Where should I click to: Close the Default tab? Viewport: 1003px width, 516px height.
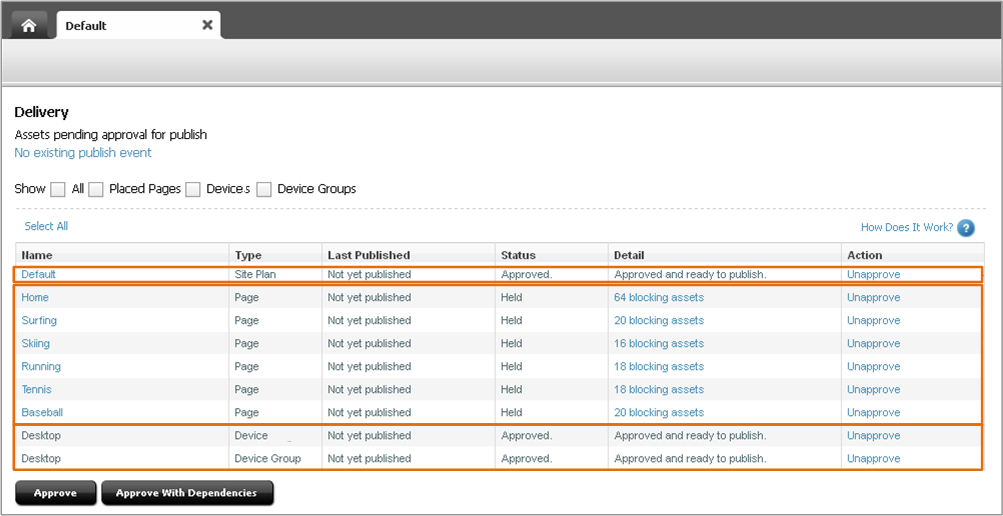tap(207, 25)
